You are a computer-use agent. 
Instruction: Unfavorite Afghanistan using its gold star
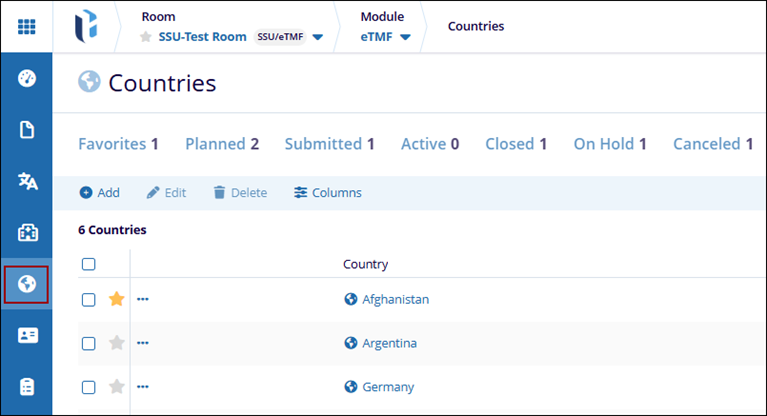click(x=116, y=299)
